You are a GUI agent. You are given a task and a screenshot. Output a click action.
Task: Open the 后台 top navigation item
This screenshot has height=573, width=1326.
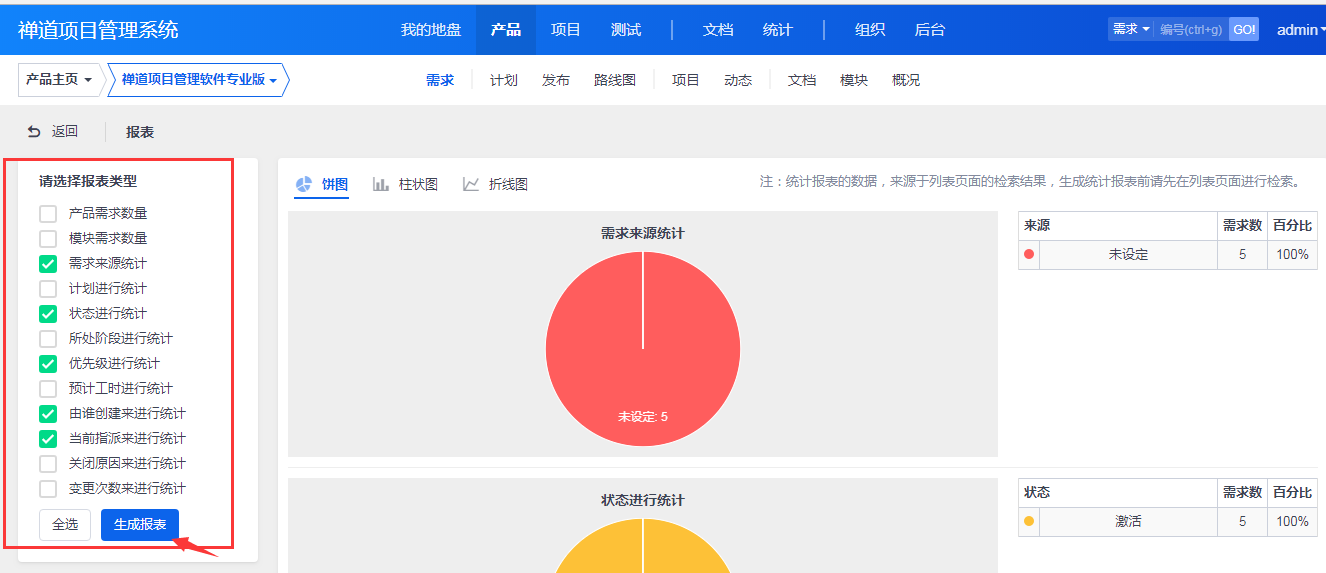(930, 30)
